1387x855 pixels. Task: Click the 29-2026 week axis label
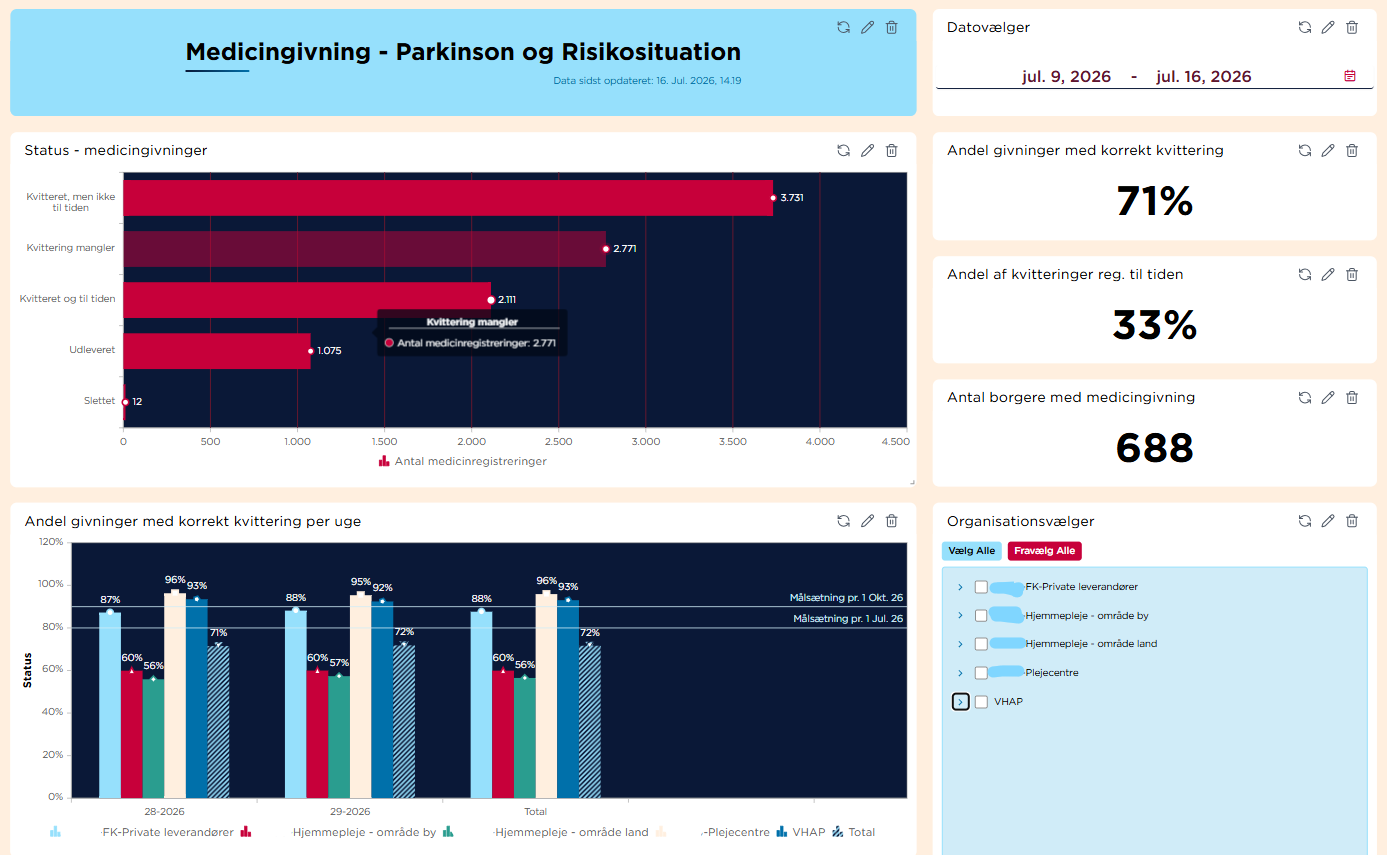[x=350, y=812]
